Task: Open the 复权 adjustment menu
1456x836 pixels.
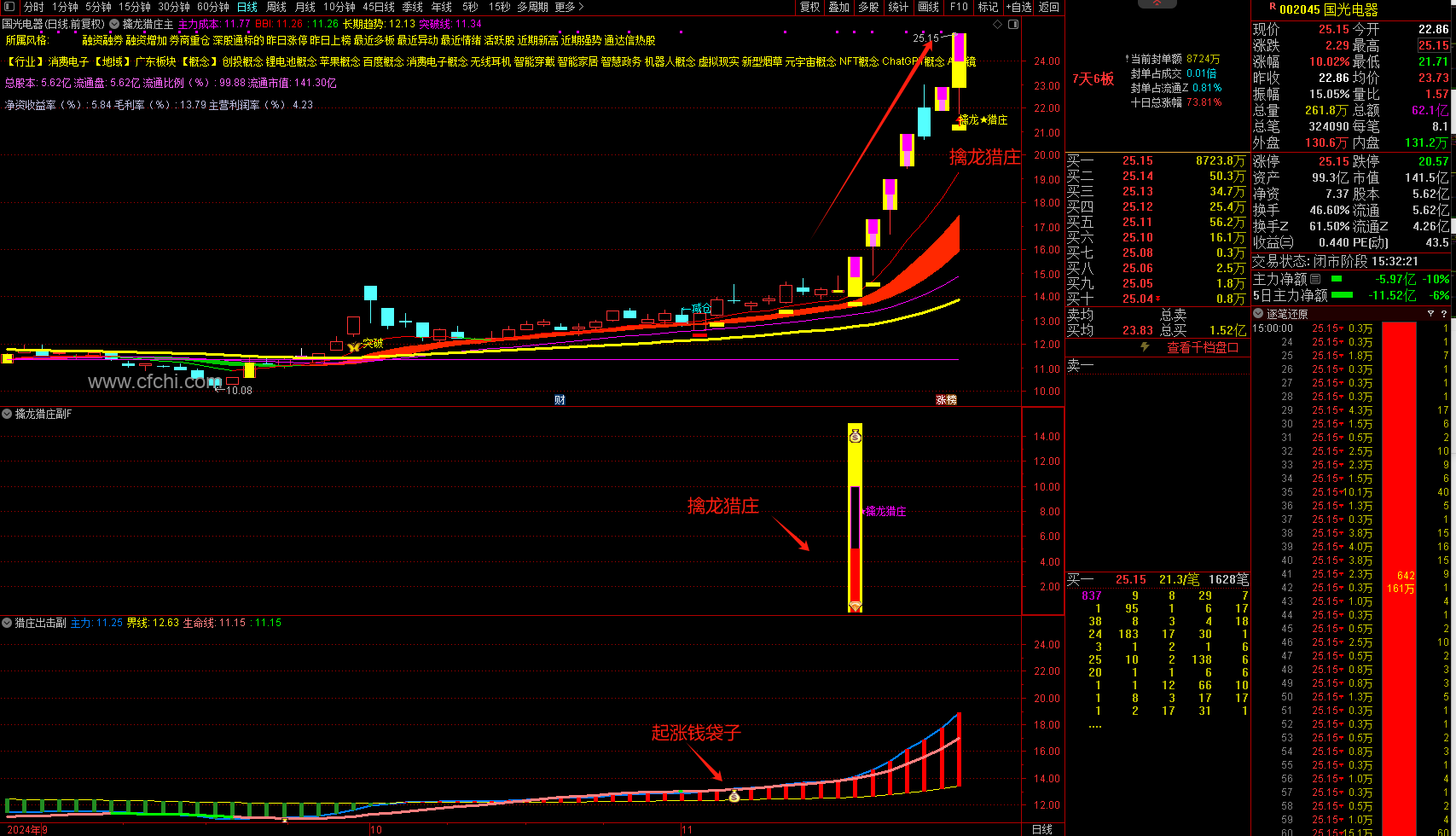Action: (809, 7)
